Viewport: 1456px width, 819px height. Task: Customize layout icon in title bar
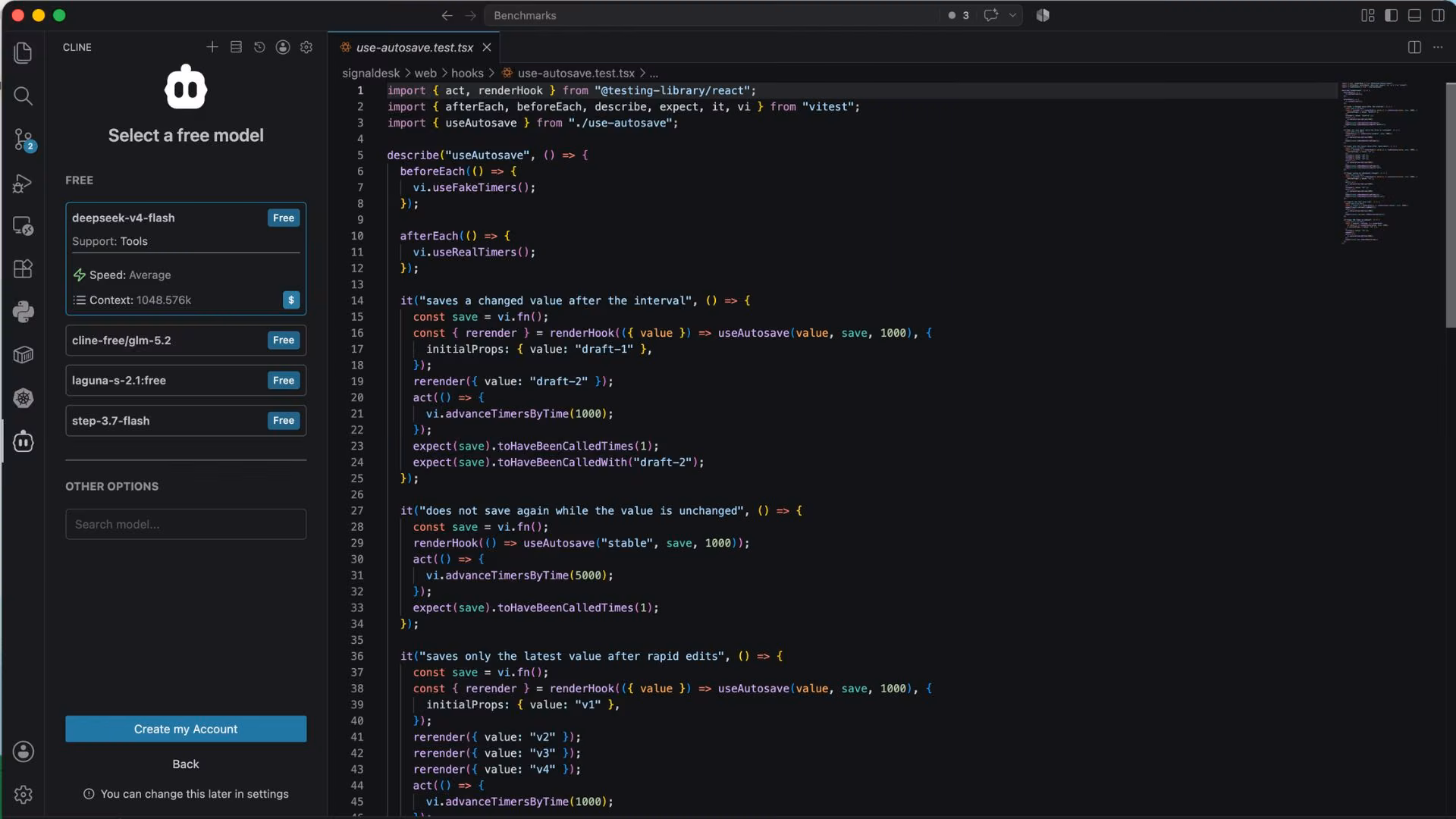coord(1368,15)
